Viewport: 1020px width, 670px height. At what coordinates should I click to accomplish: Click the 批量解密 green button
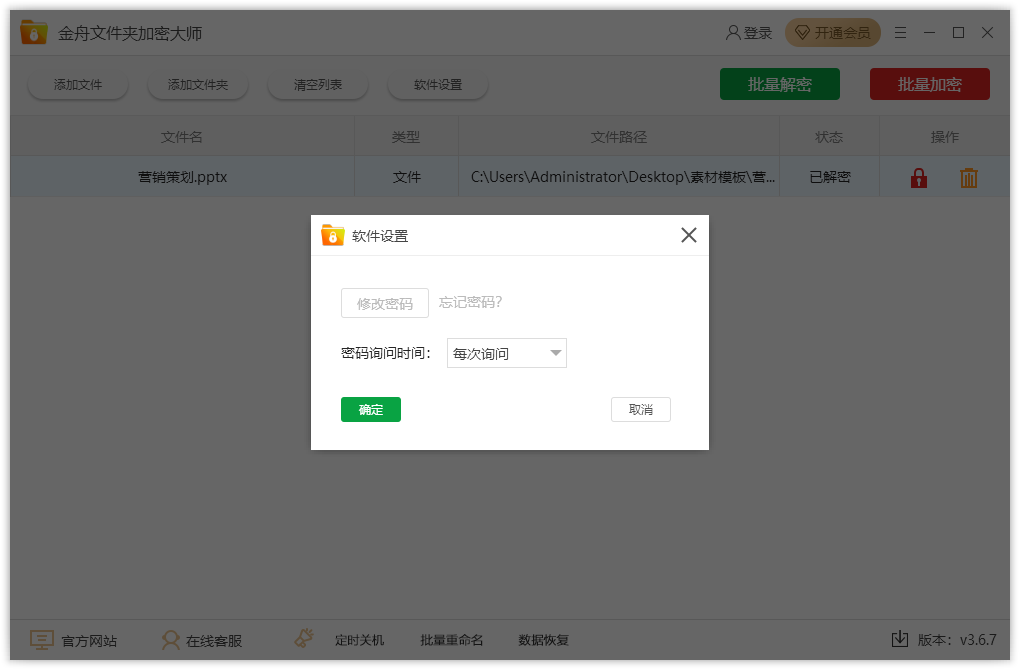[779, 84]
